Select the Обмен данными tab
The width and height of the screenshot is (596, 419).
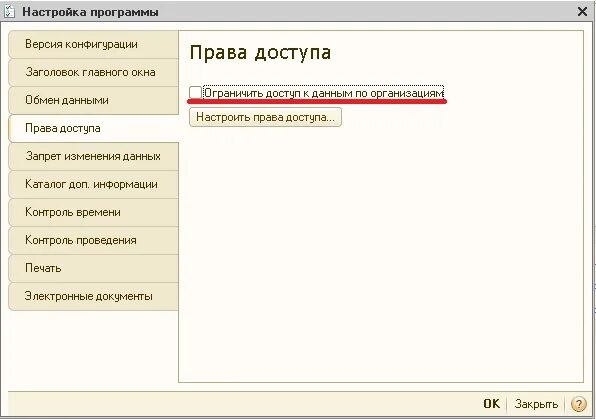(94, 100)
